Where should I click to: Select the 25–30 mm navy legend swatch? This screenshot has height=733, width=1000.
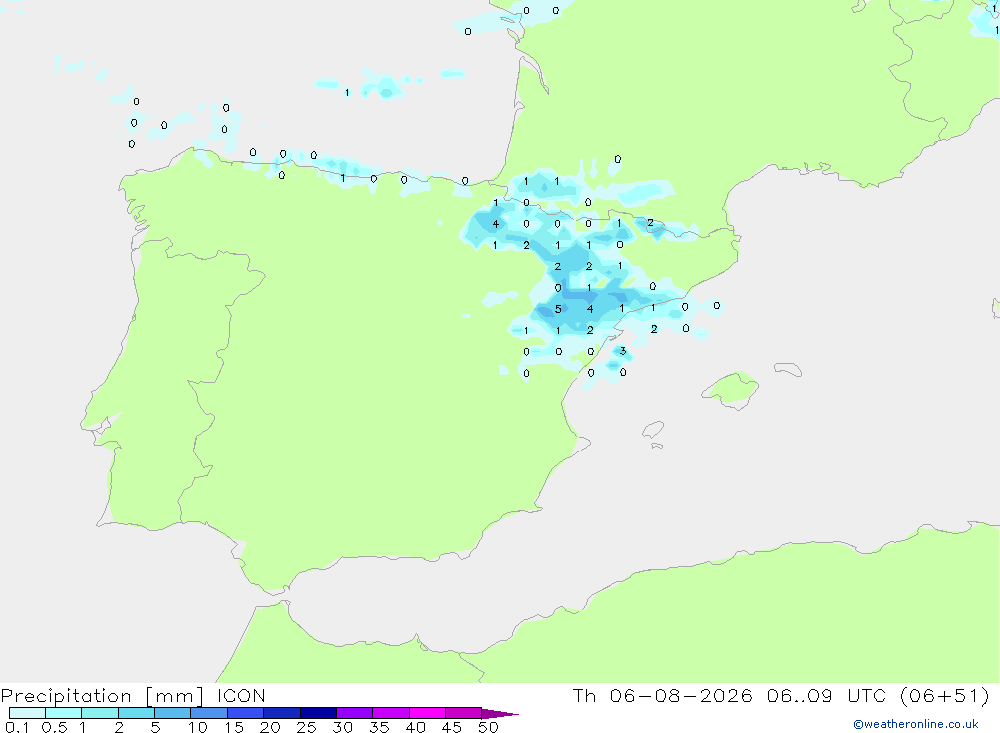[318, 713]
